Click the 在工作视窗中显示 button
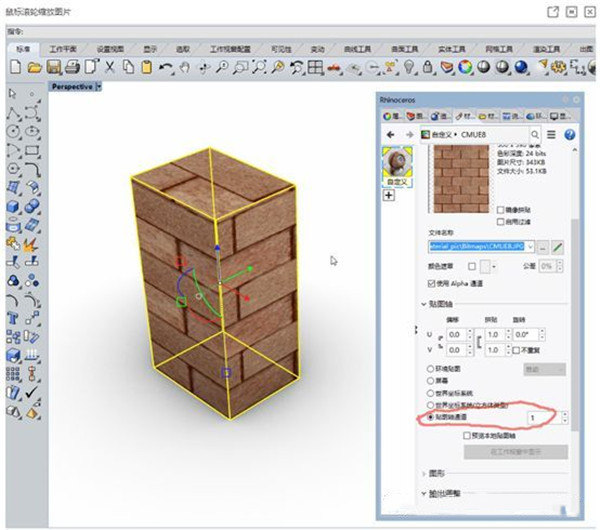600x530 pixels. 515,452
